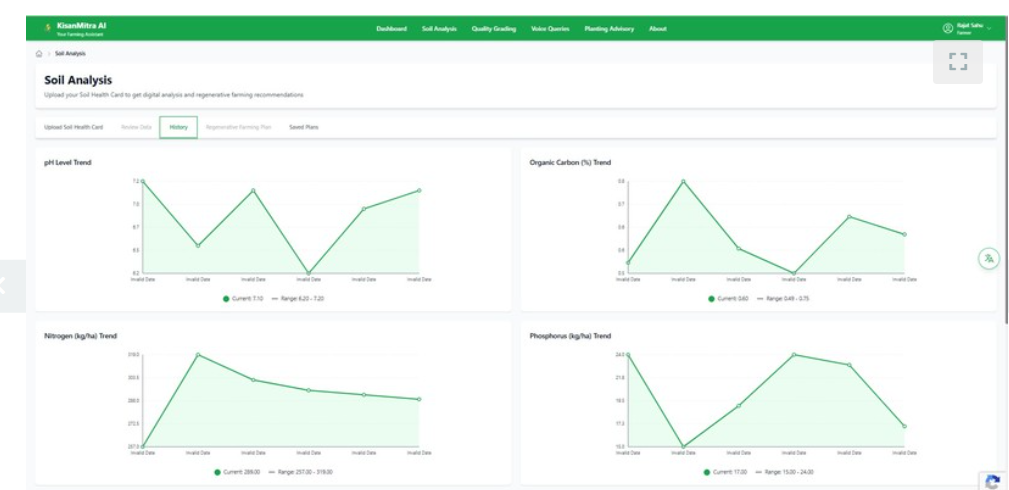Go to Voice Queries in navigation bar

(550, 29)
